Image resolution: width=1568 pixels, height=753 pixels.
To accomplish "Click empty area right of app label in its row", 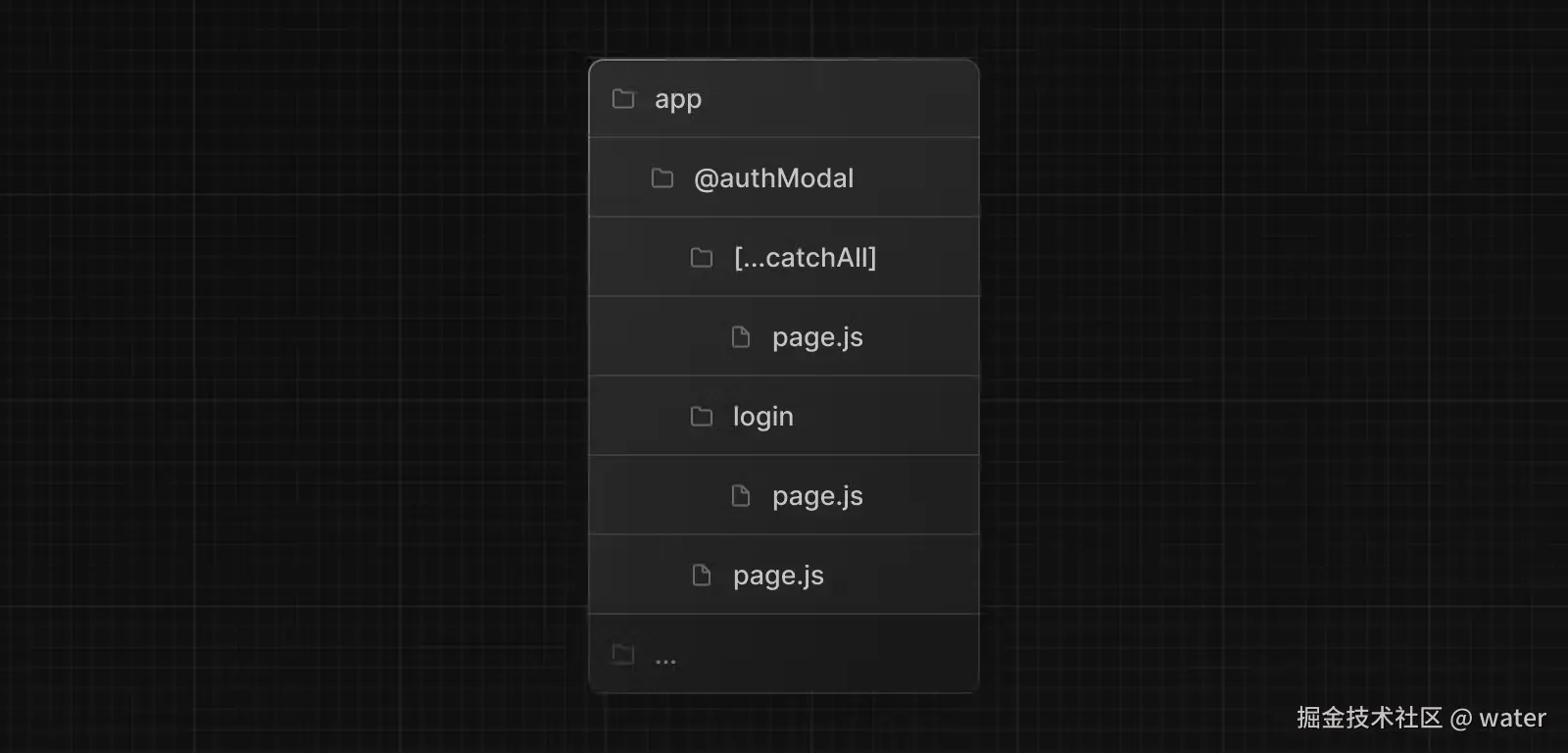I will (853, 99).
